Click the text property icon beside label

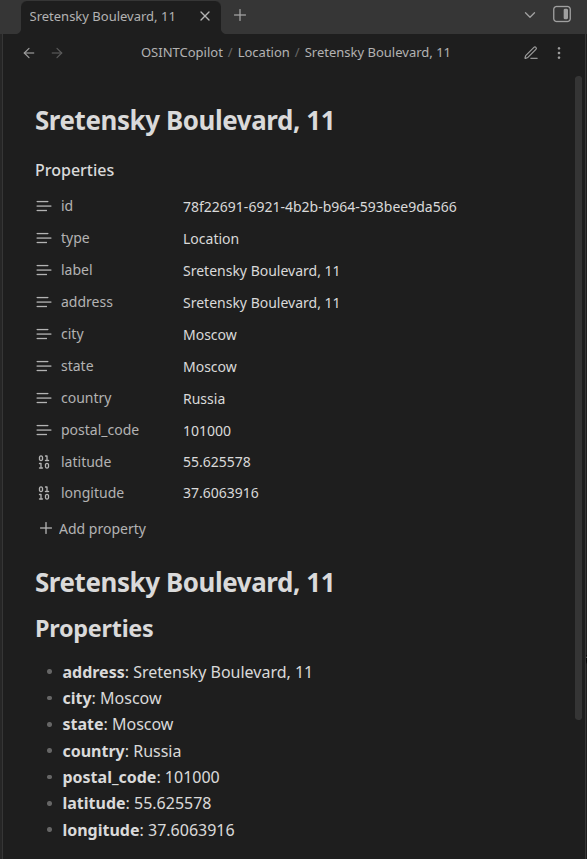[x=44, y=270]
